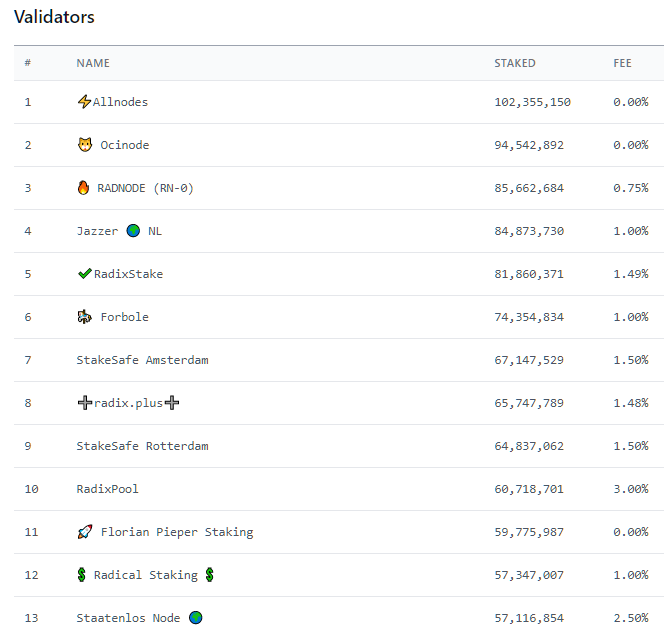Click staked amount 81,860,371
Viewport: 664px width, 639px height.
click(529, 274)
